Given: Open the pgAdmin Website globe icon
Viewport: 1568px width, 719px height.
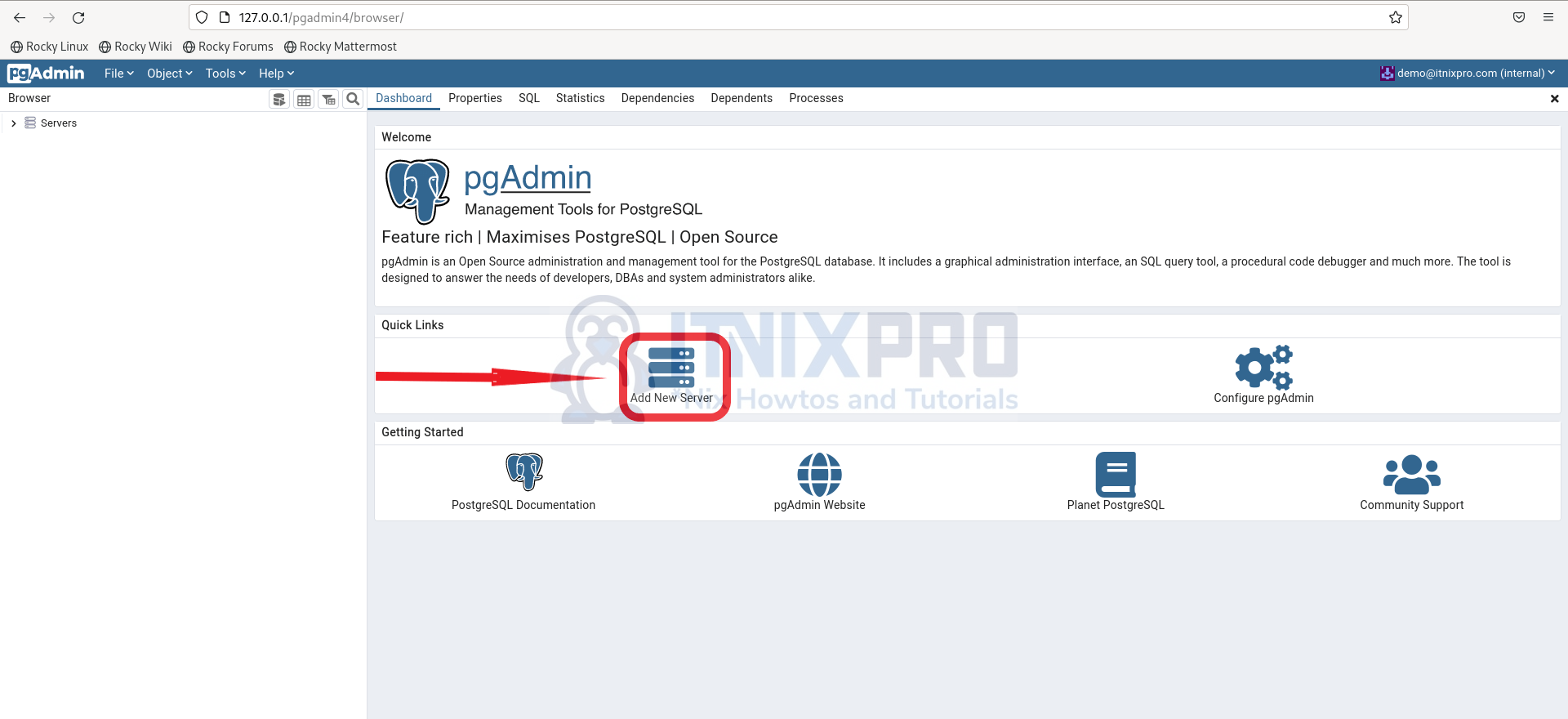Looking at the screenshot, I should click(819, 475).
